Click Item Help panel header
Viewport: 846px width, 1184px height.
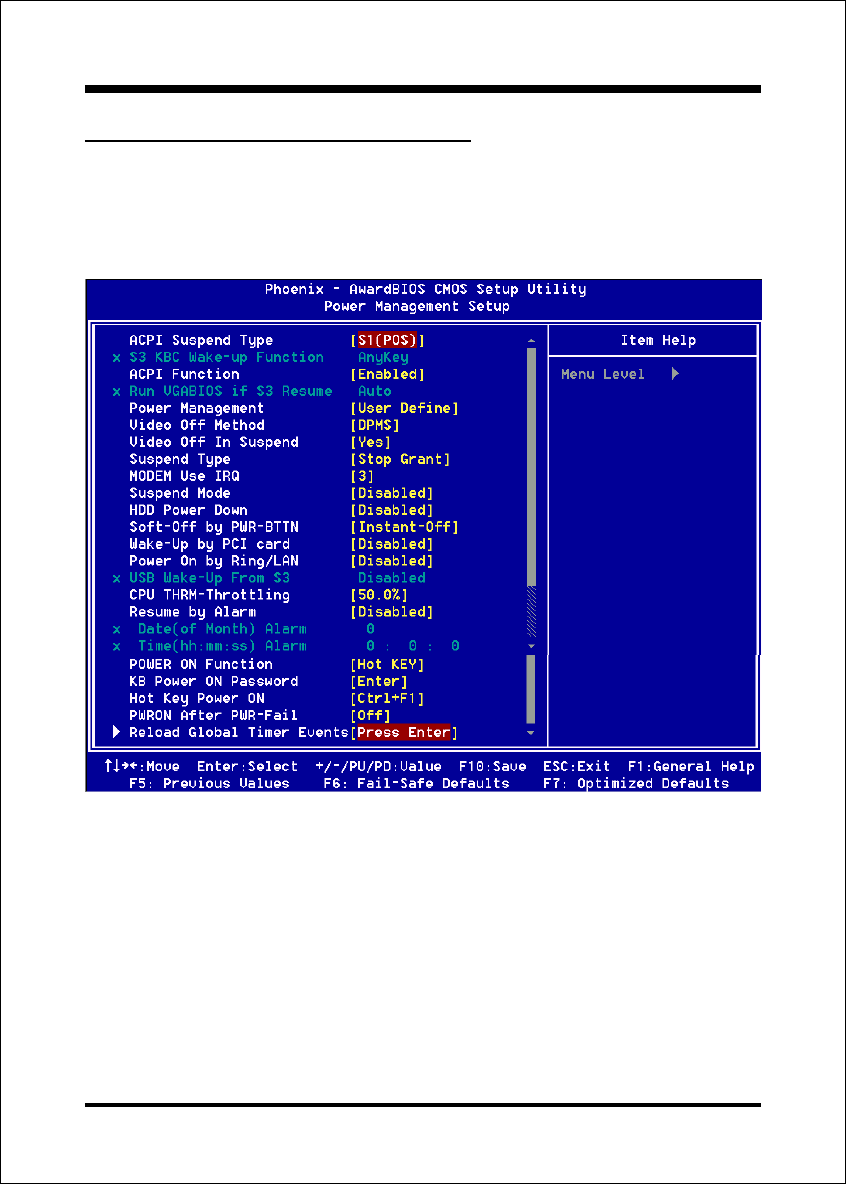click(658, 341)
